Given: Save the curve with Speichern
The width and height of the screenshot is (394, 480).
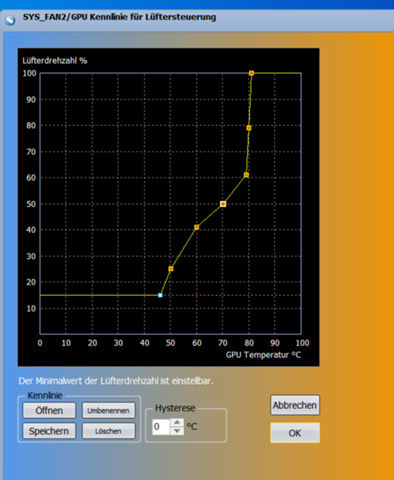Looking at the screenshot, I should [49, 431].
